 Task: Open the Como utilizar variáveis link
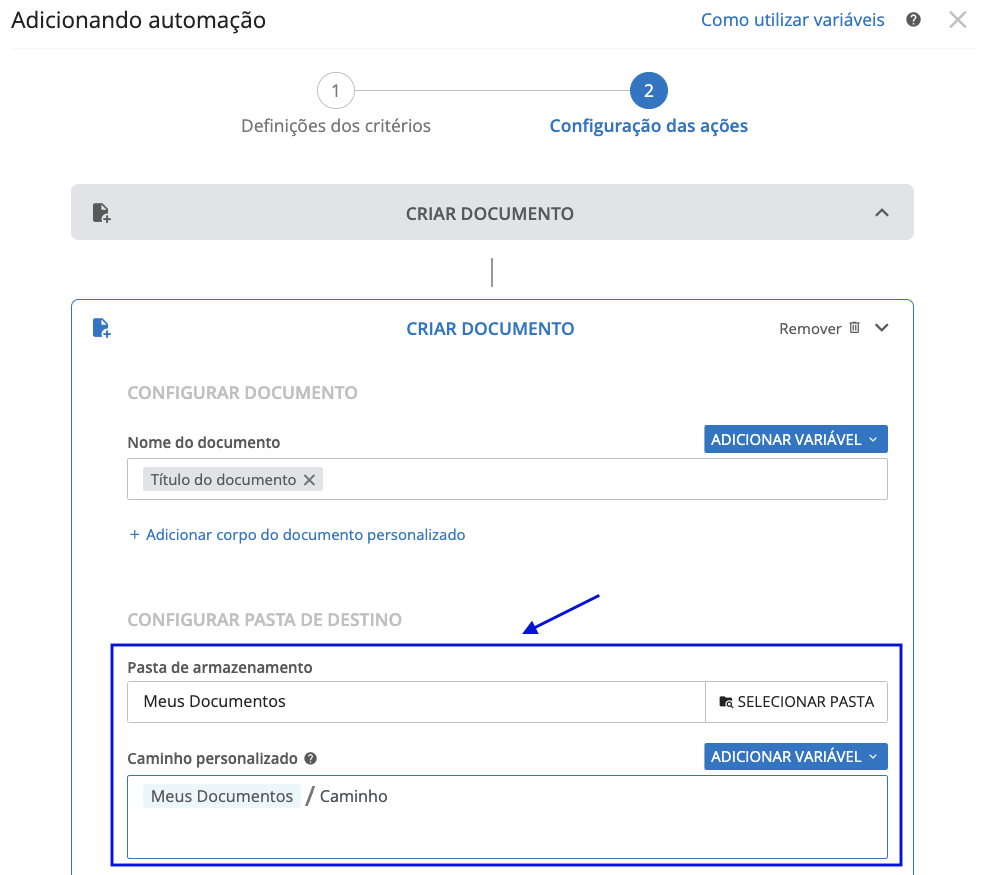[792, 20]
